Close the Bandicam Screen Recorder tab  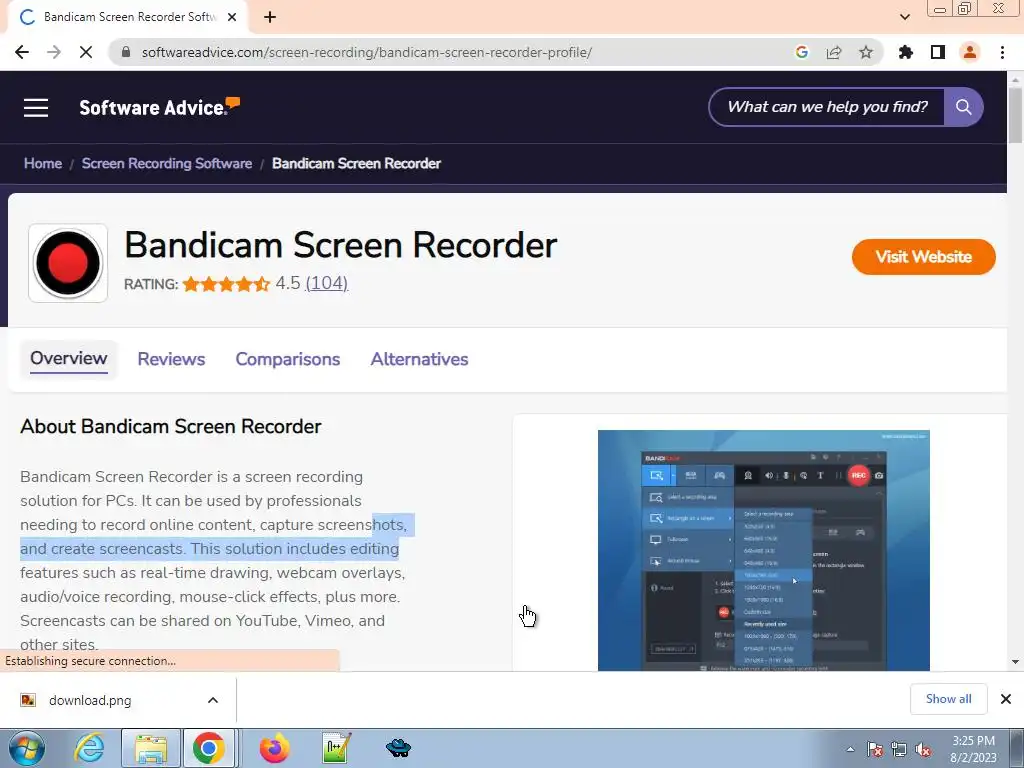tap(232, 17)
